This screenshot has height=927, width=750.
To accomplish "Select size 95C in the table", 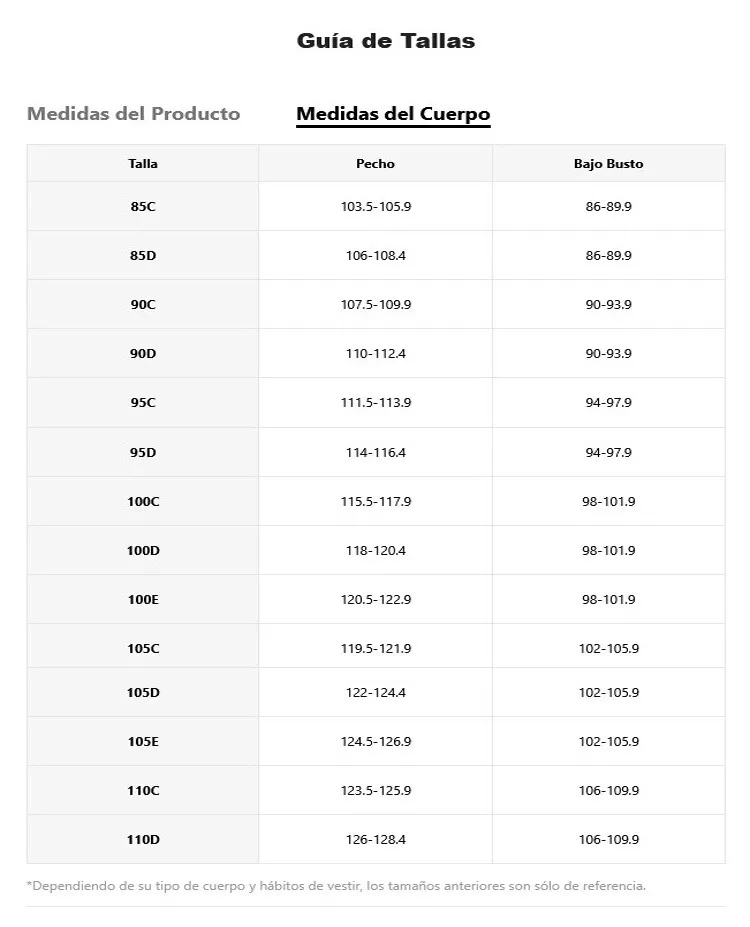I will pyautogui.click(x=143, y=402).
